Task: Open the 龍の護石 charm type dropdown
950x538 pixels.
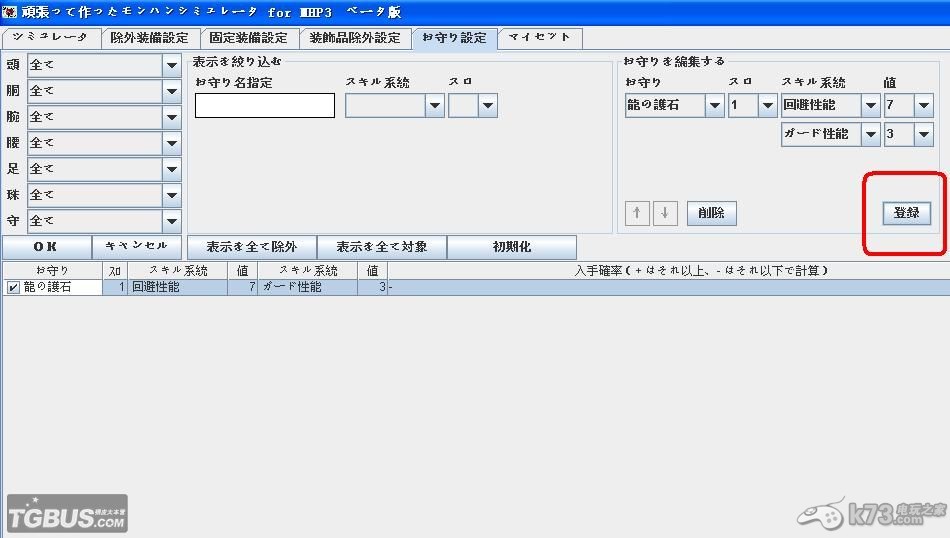Action: (714, 105)
